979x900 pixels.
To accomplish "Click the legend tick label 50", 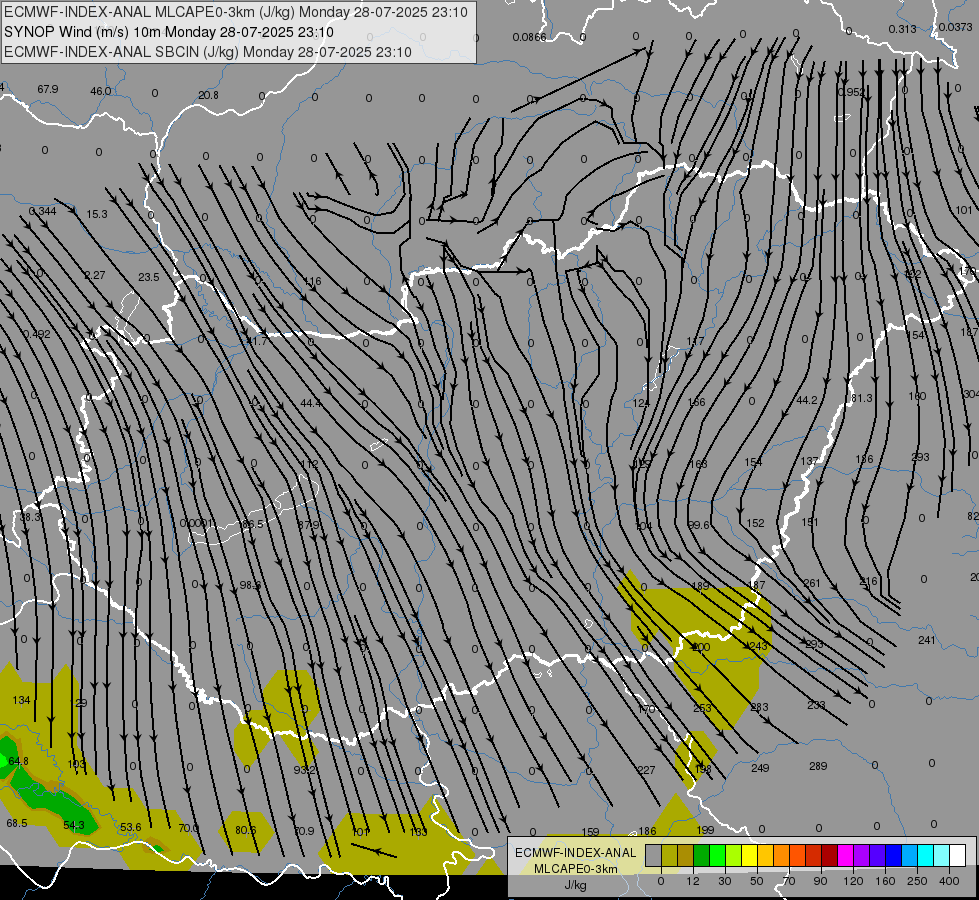I will [757, 881].
